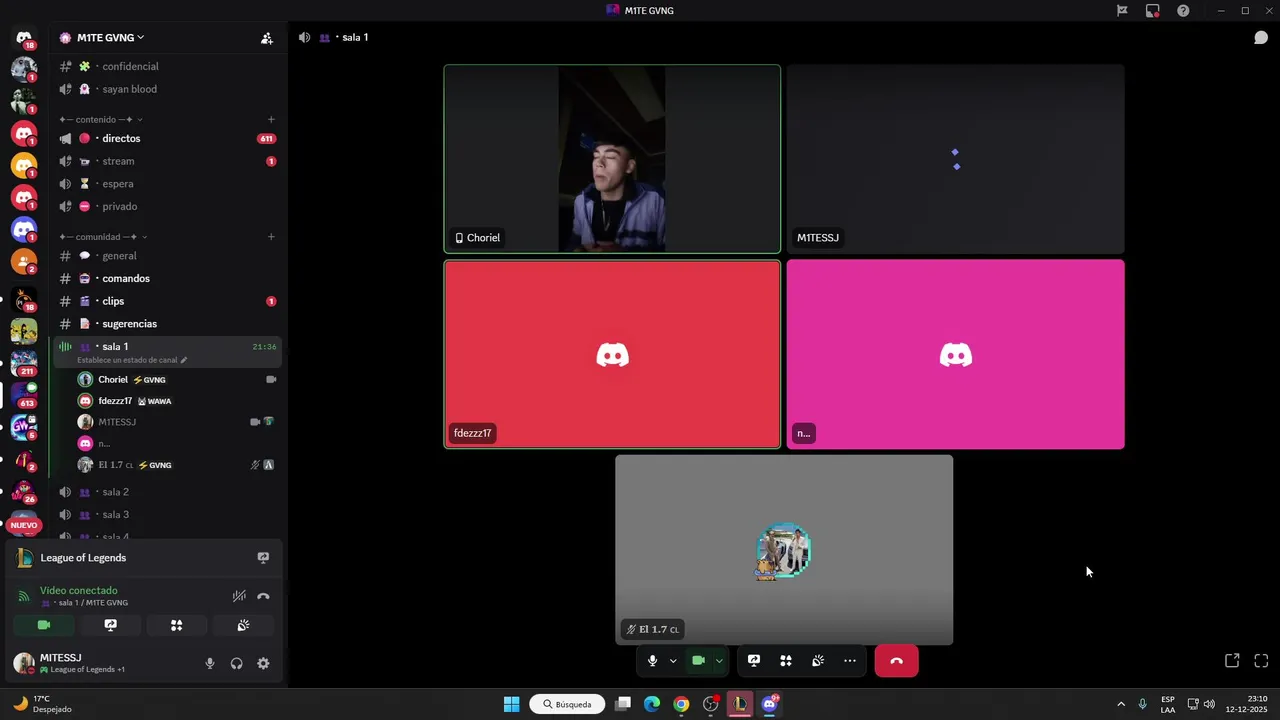The image size is (1280, 720).
Task: Open soundboard icon in bottom call bar
Action: (818, 661)
